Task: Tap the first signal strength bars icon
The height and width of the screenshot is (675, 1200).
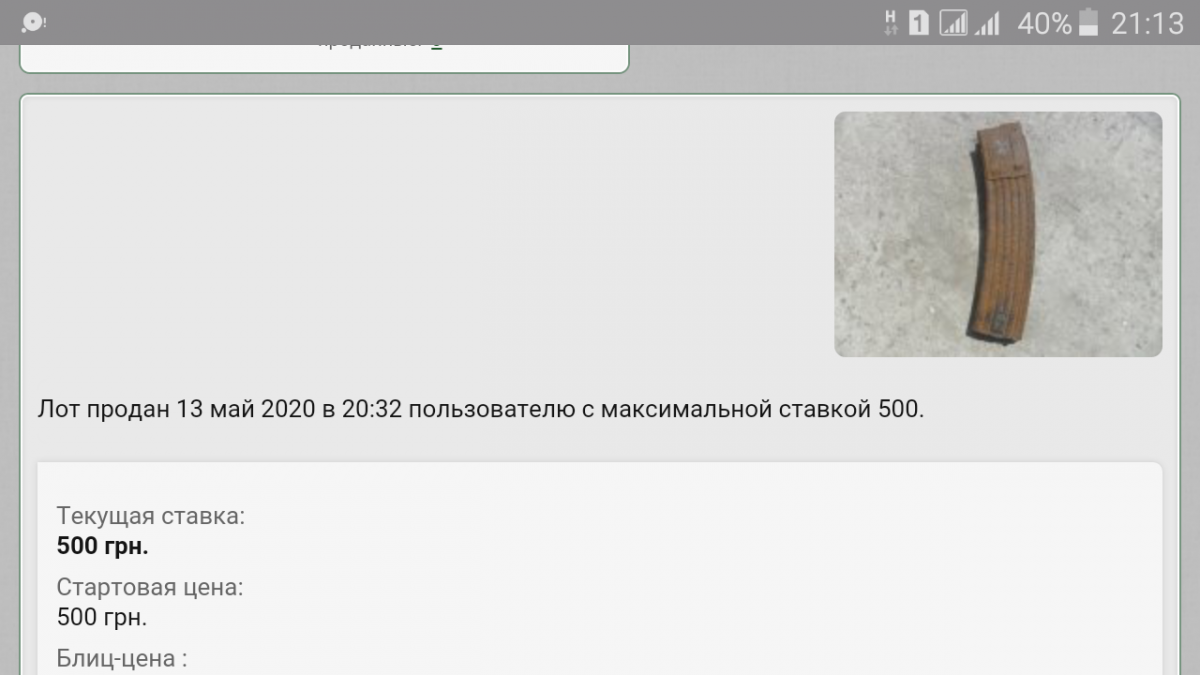Action: point(954,22)
